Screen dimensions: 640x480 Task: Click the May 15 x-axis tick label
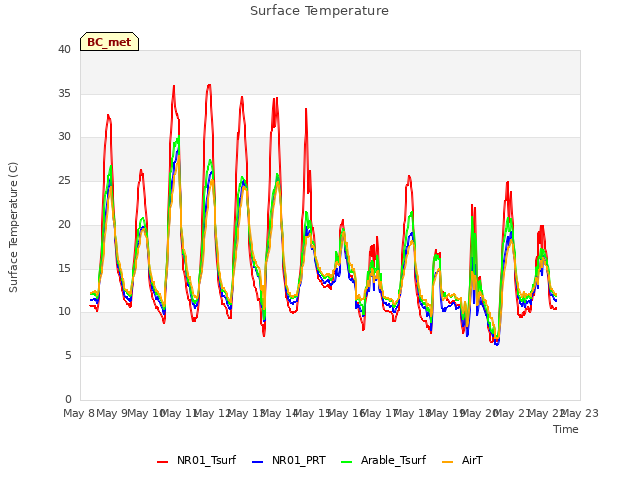pyautogui.click(x=313, y=413)
